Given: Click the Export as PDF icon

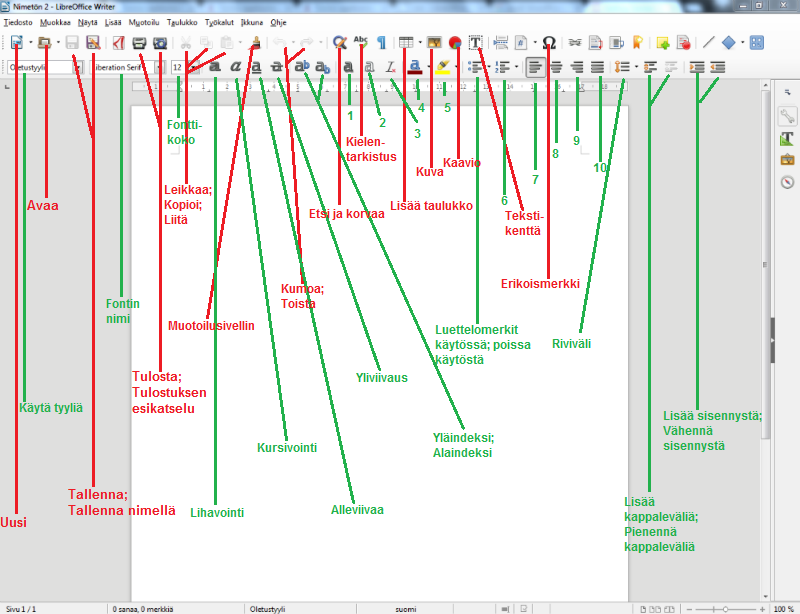Looking at the screenshot, I should click(118, 43).
